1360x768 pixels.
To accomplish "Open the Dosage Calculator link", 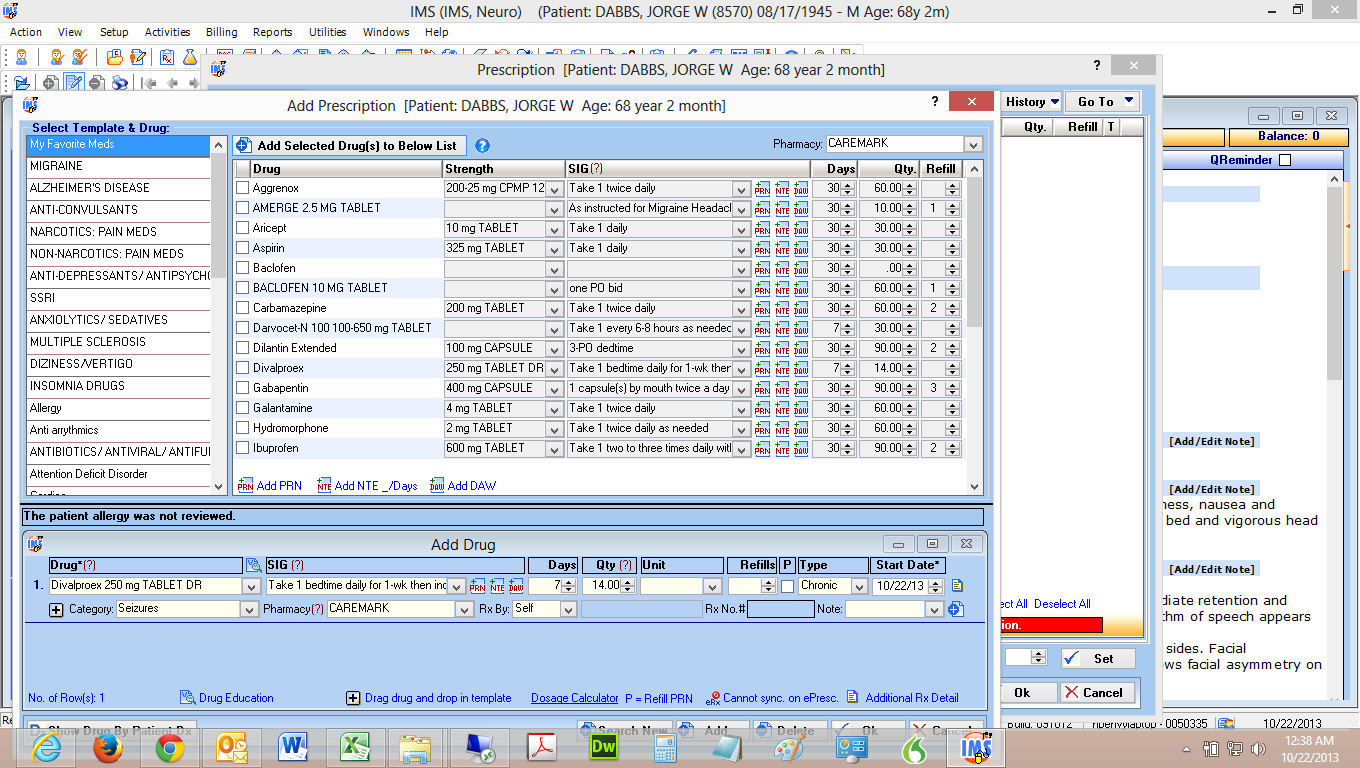I will 574,697.
